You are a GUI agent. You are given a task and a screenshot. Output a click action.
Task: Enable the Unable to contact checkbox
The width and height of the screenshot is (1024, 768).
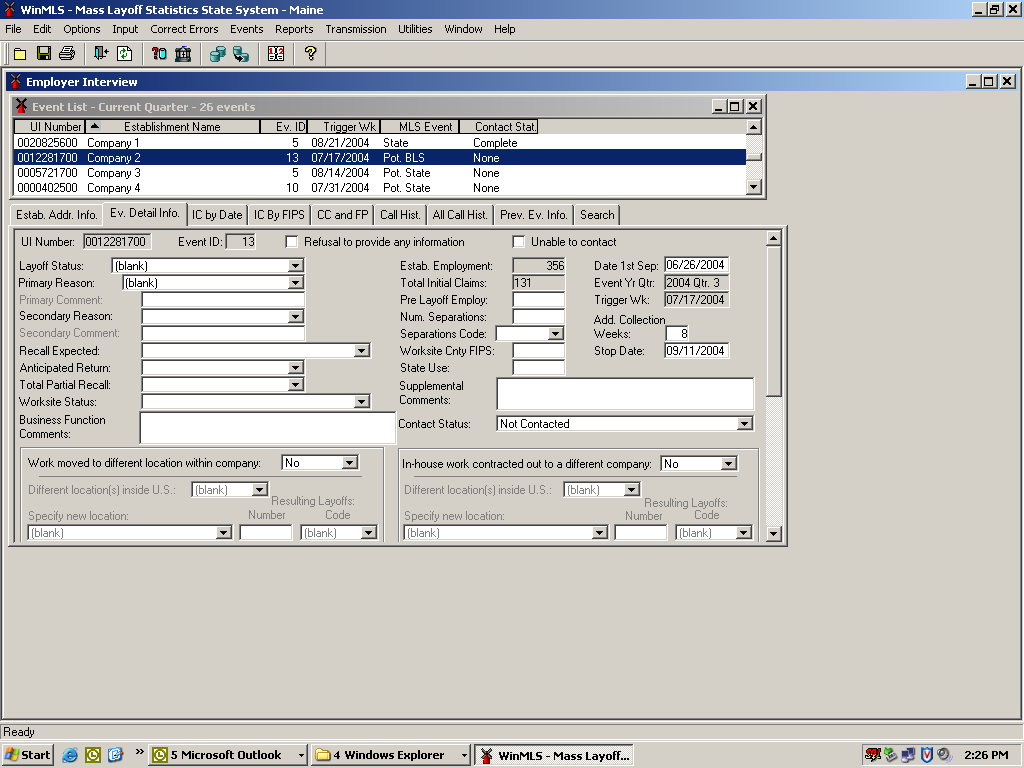tap(518, 242)
